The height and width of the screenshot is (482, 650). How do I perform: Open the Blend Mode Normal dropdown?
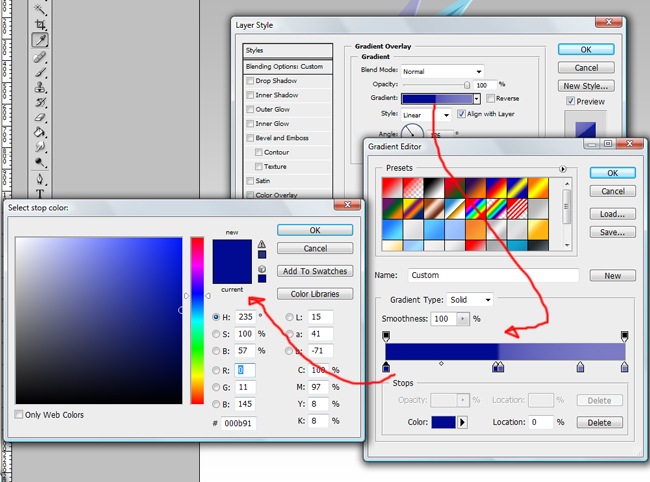click(x=442, y=72)
